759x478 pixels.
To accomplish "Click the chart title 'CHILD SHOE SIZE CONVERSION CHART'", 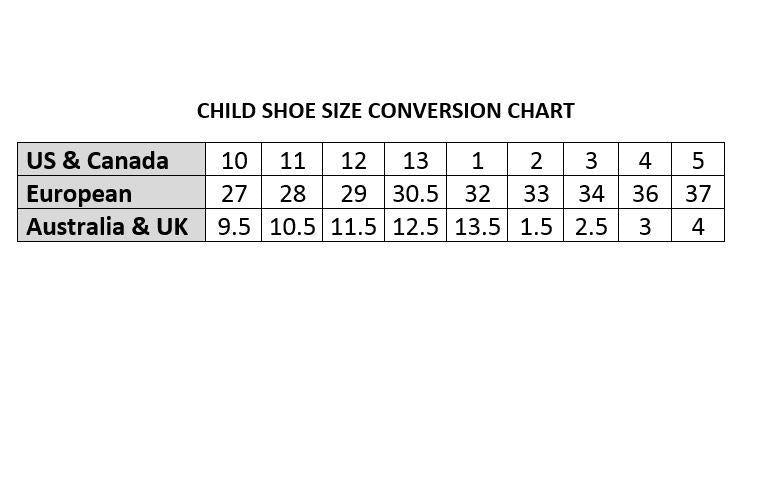I will pyautogui.click(x=385, y=111).
